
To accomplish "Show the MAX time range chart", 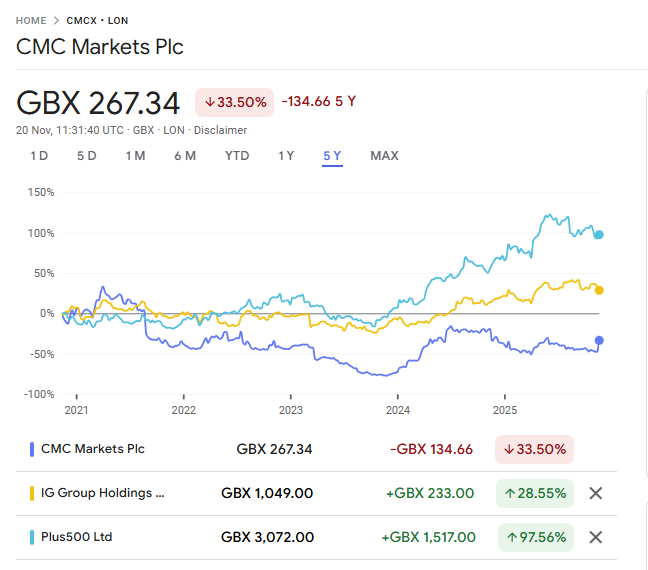I will [x=384, y=155].
